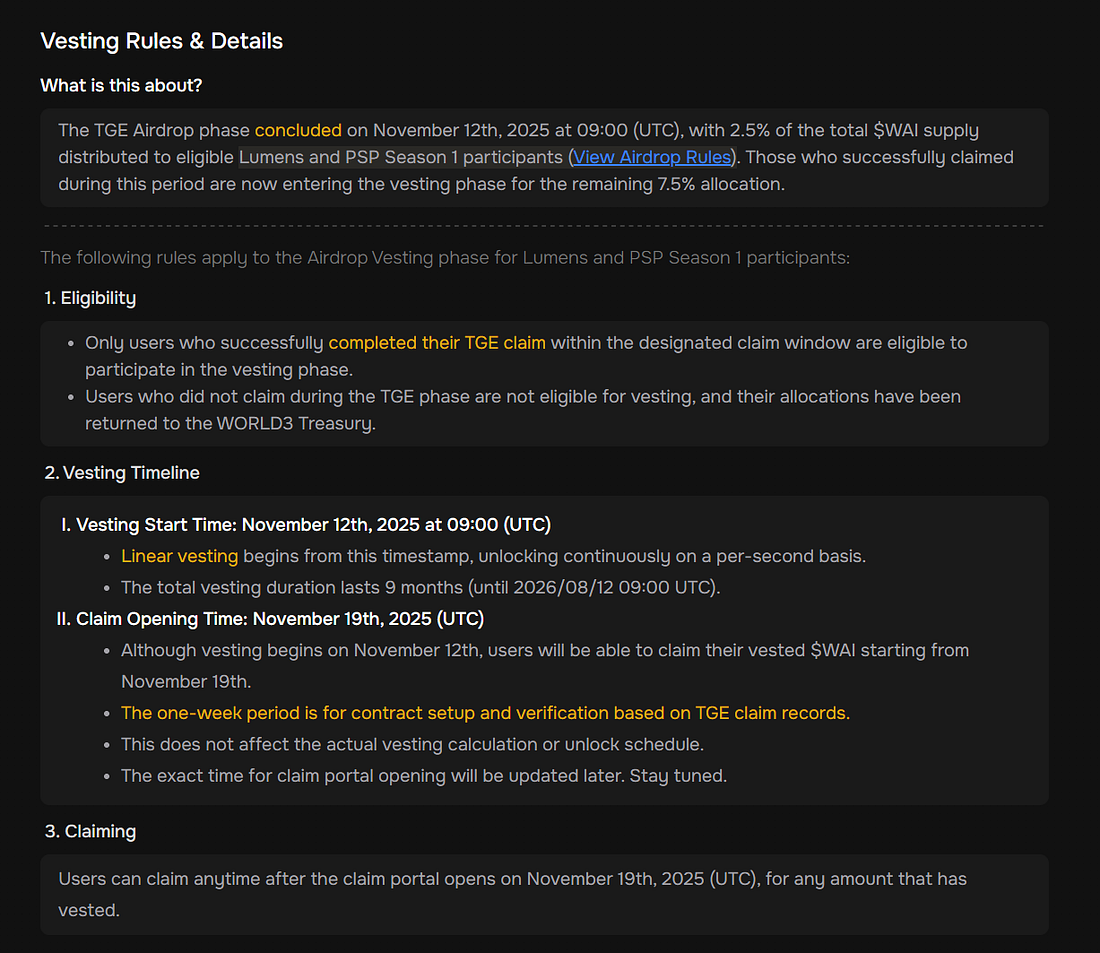Click the "The following rules apply" intro sentence
The image size is (1100, 953).
(445, 258)
